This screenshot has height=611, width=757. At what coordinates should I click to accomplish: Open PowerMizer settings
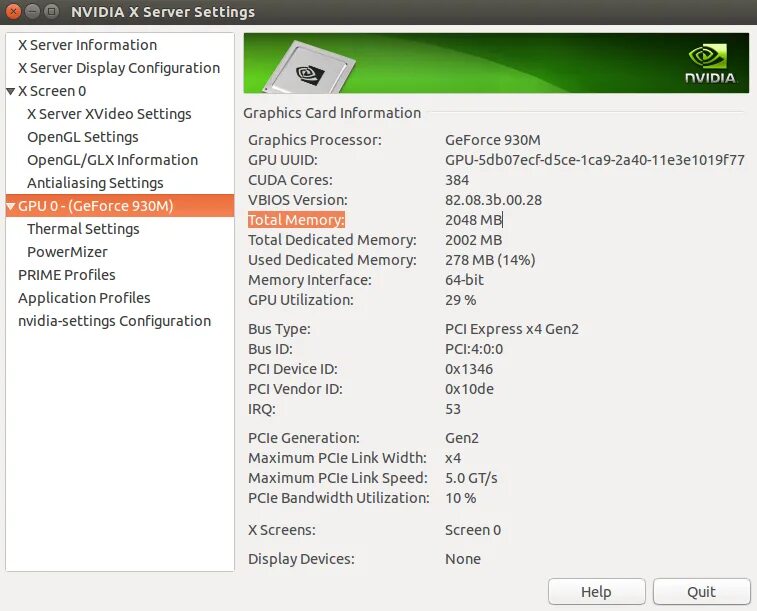tap(67, 252)
